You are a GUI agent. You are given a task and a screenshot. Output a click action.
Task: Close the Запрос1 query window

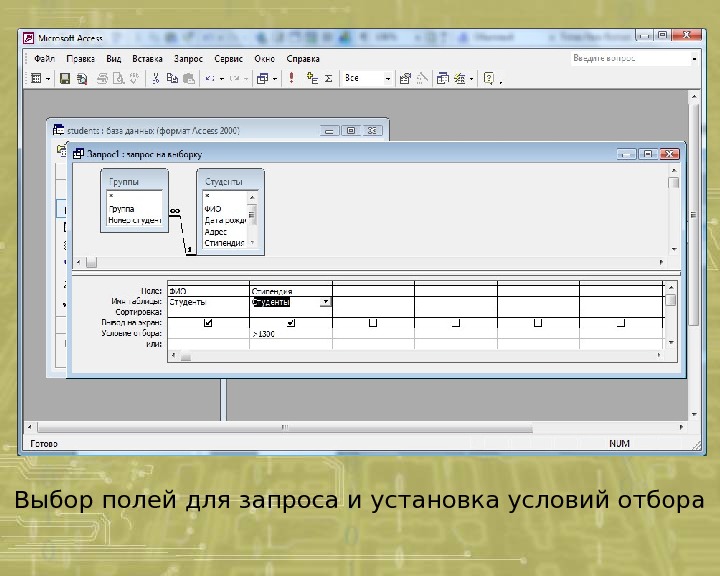[x=669, y=154]
